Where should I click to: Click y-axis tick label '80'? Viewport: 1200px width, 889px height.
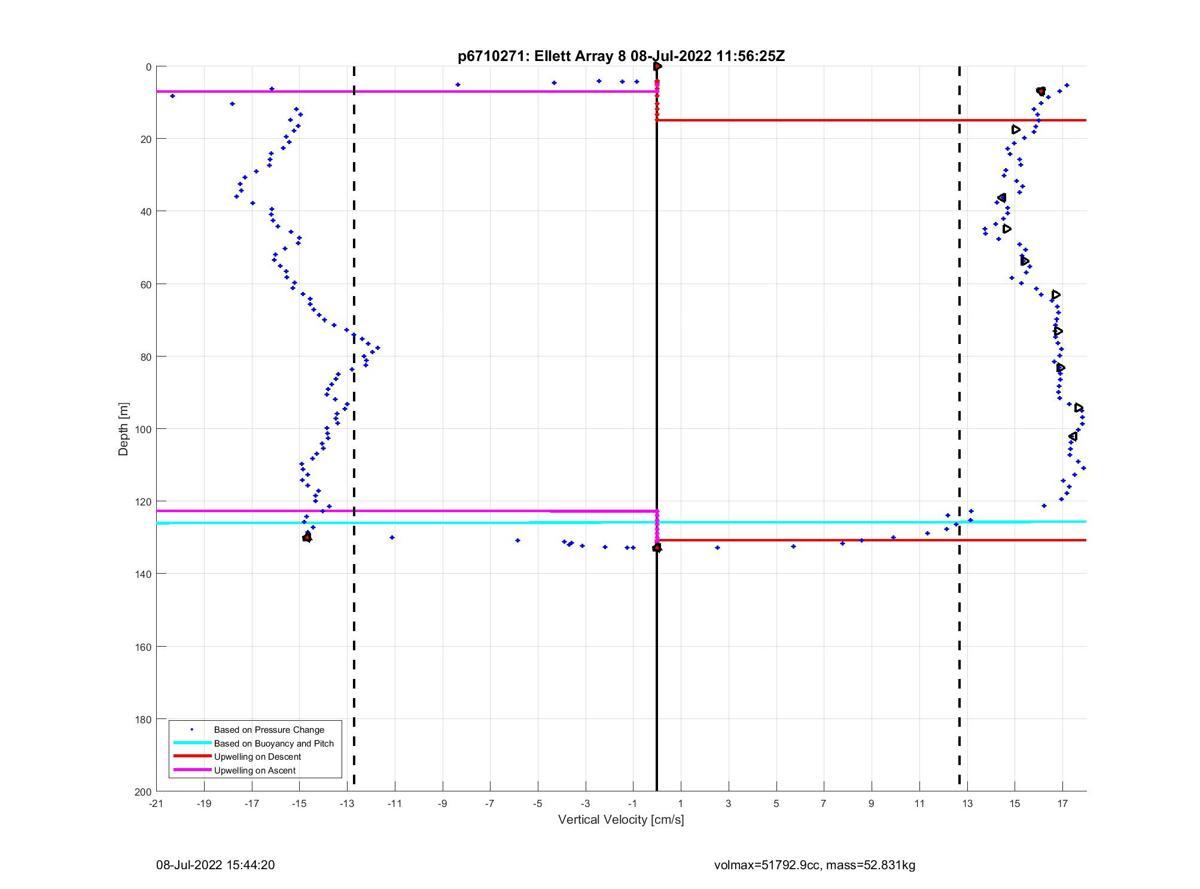[145, 357]
